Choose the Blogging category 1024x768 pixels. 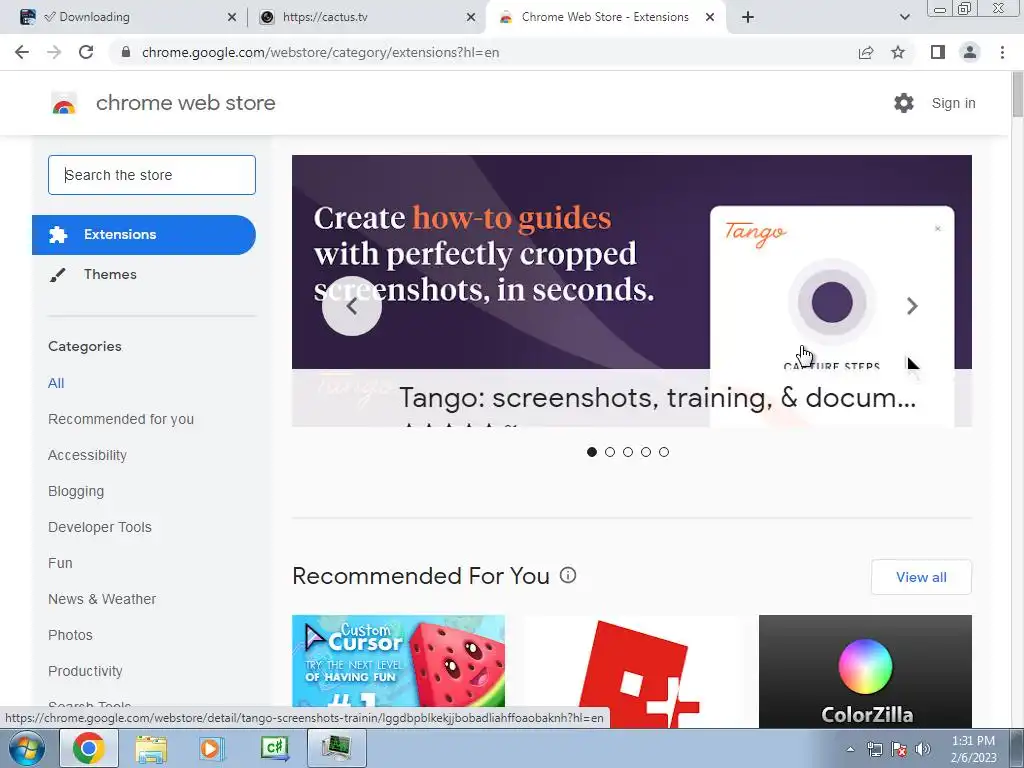click(76, 491)
